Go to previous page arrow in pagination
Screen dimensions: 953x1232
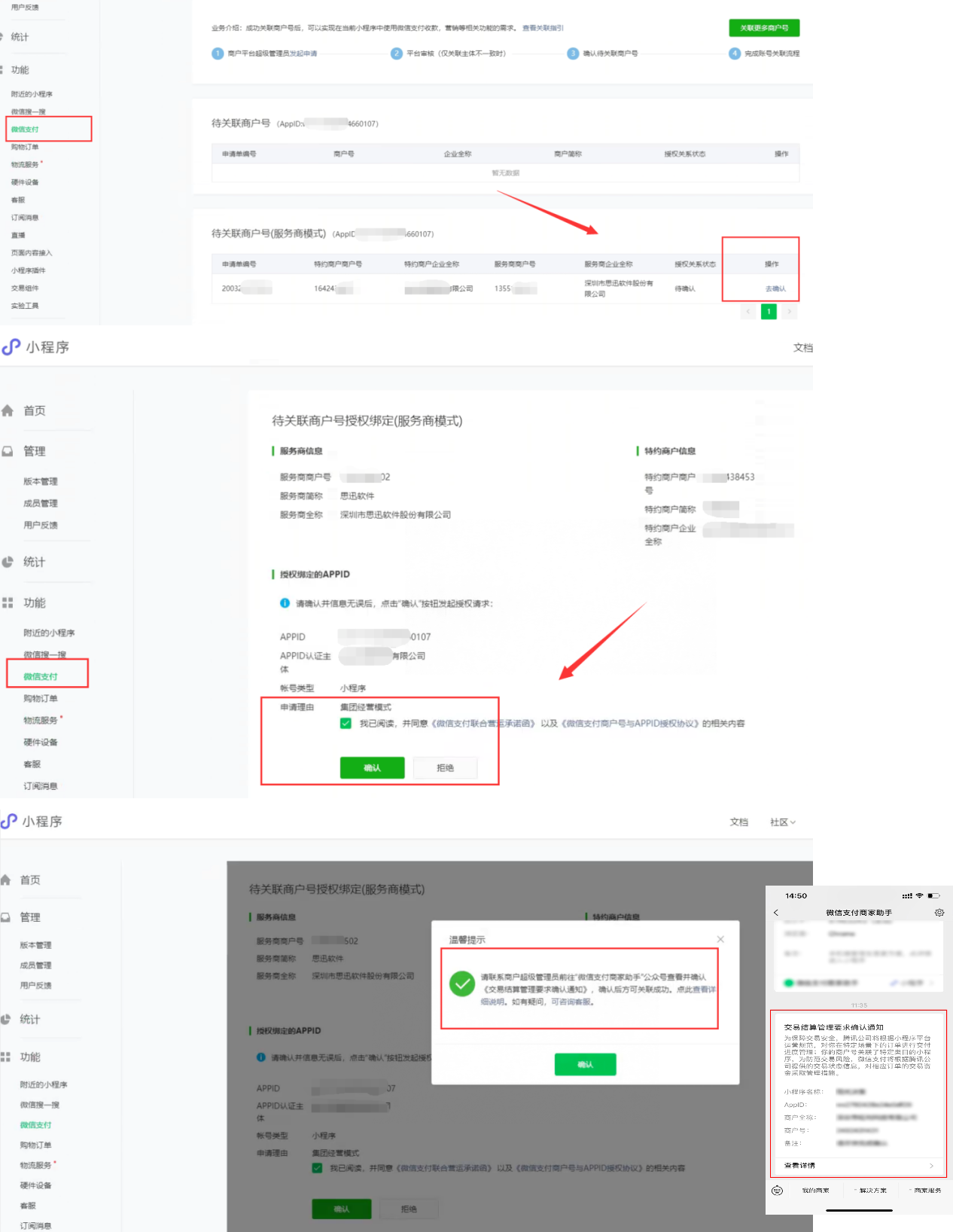click(748, 311)
